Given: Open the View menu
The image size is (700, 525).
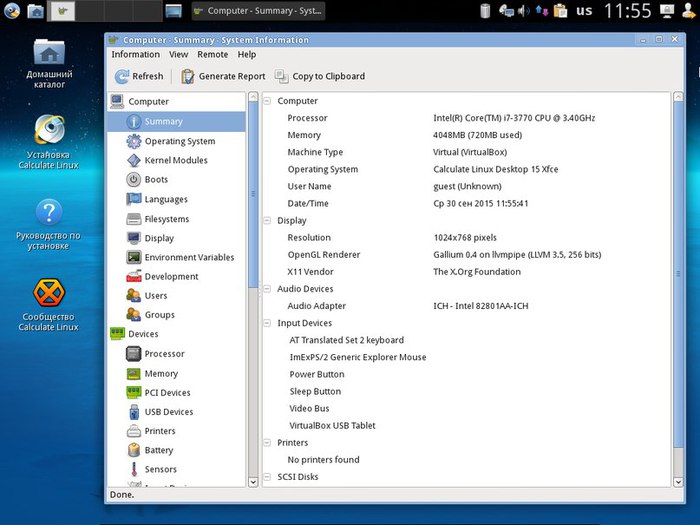Looking at the screenshot, I should point(178,54).
